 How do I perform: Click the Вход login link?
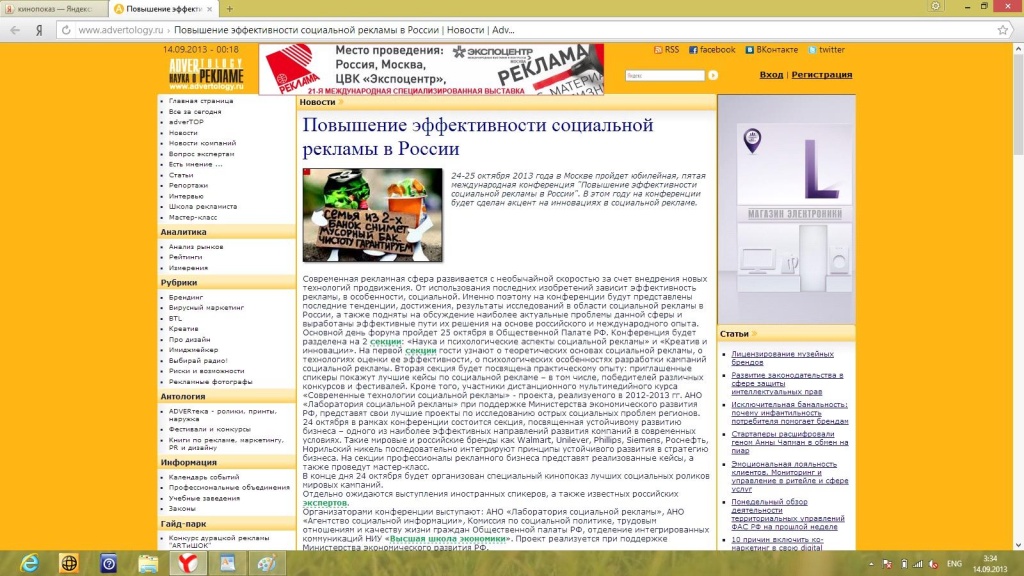click(771, 74)
